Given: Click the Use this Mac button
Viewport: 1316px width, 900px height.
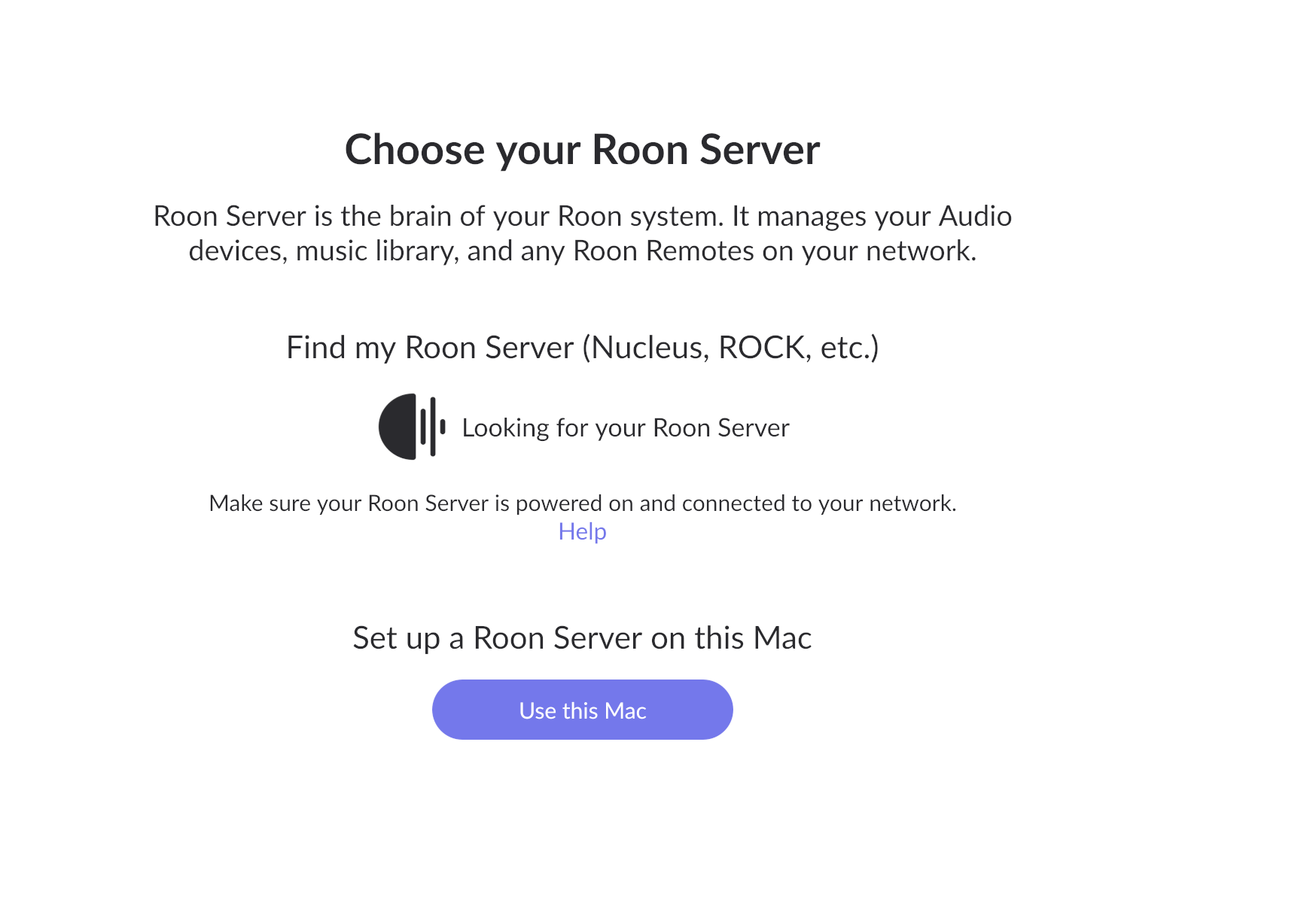Looking at the screenshot, I should [x=582, y=710].
